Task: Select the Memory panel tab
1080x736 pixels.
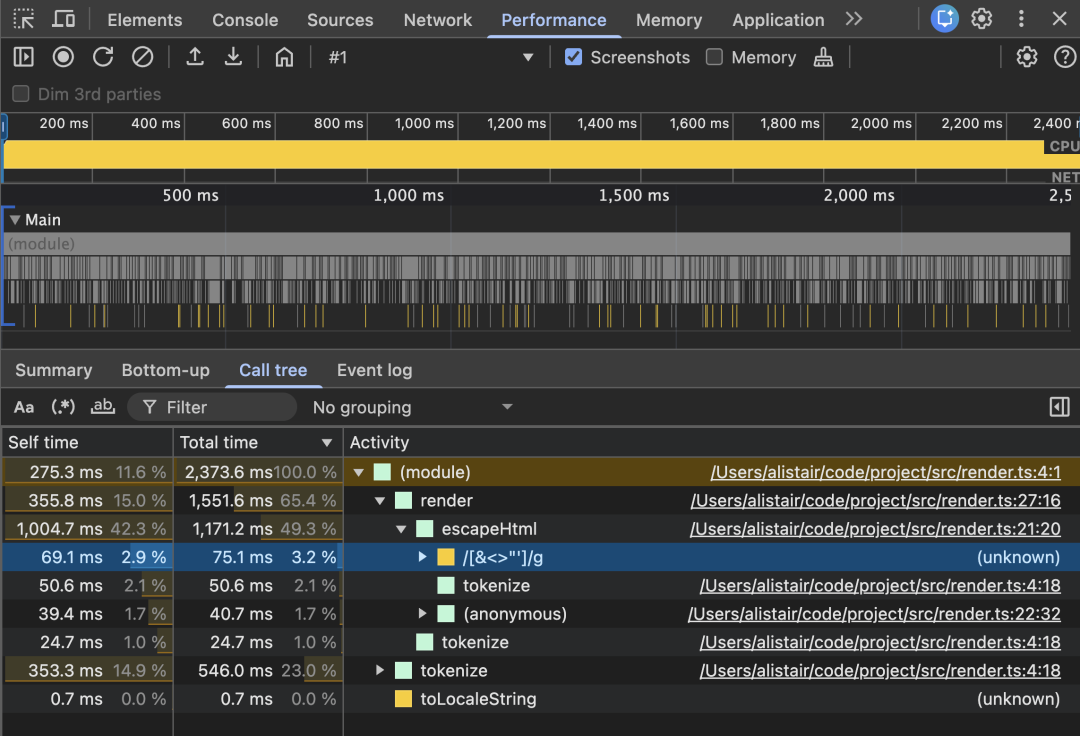Action: click(669, 20)
